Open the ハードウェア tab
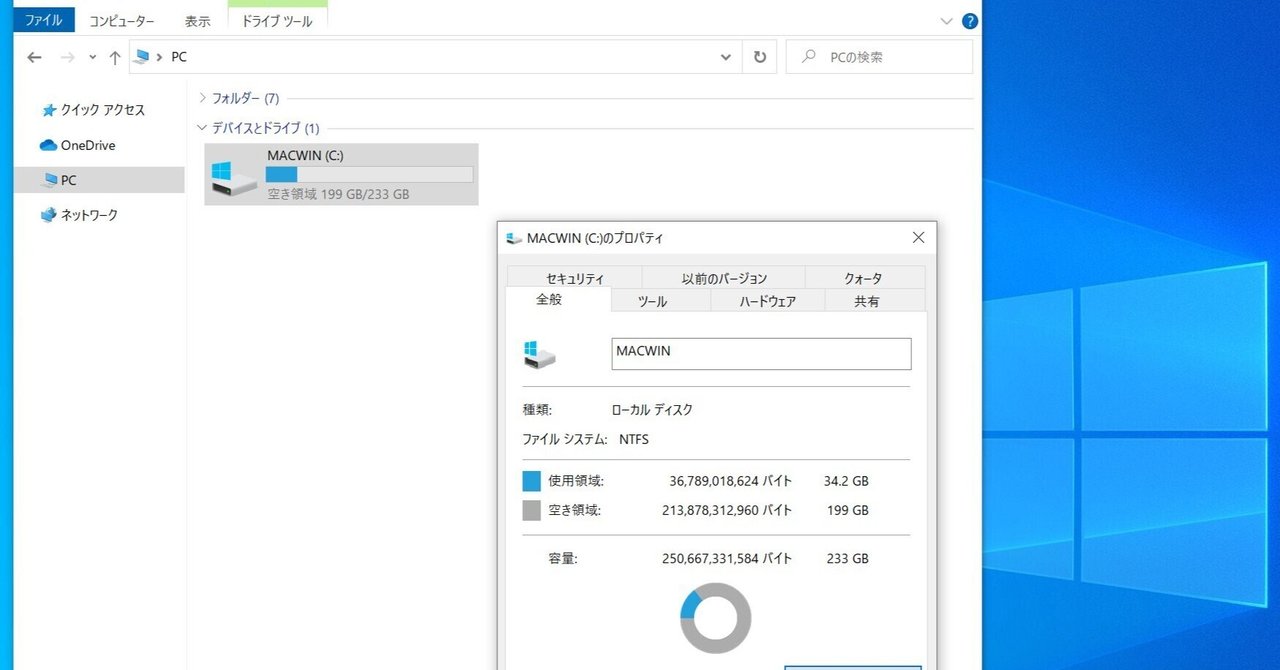This screenshot has width=1280, height=670. [x=767, y=301]
